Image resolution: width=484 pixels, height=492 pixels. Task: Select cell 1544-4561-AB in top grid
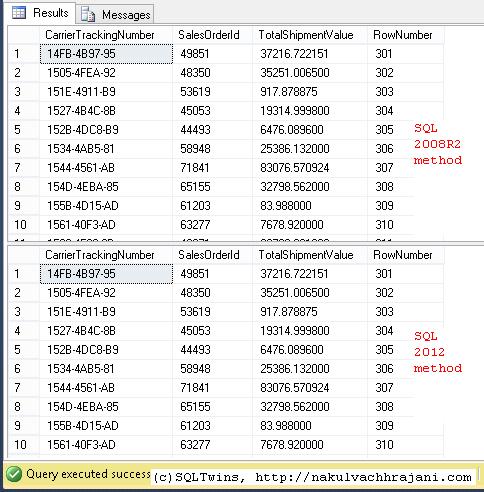pos(106,168)
